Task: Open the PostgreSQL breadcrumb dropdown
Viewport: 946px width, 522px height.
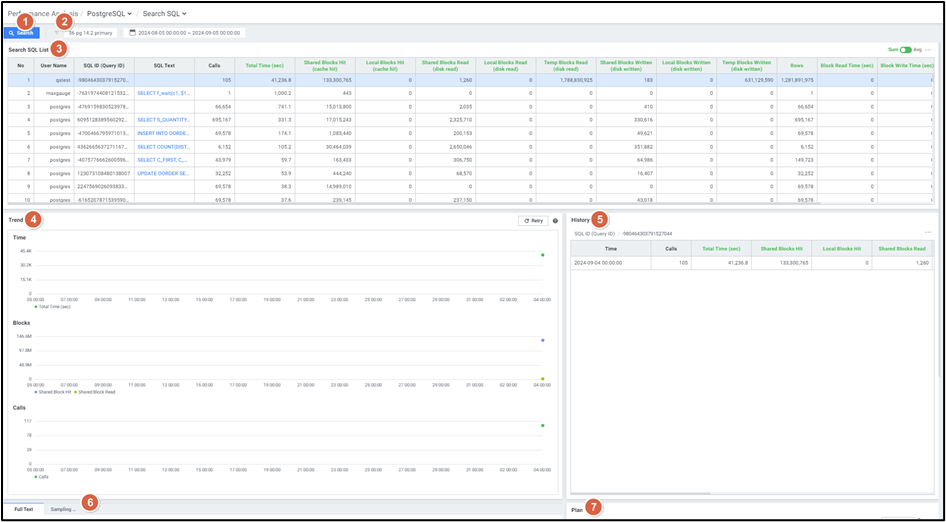Action: [x=110, y=13]
